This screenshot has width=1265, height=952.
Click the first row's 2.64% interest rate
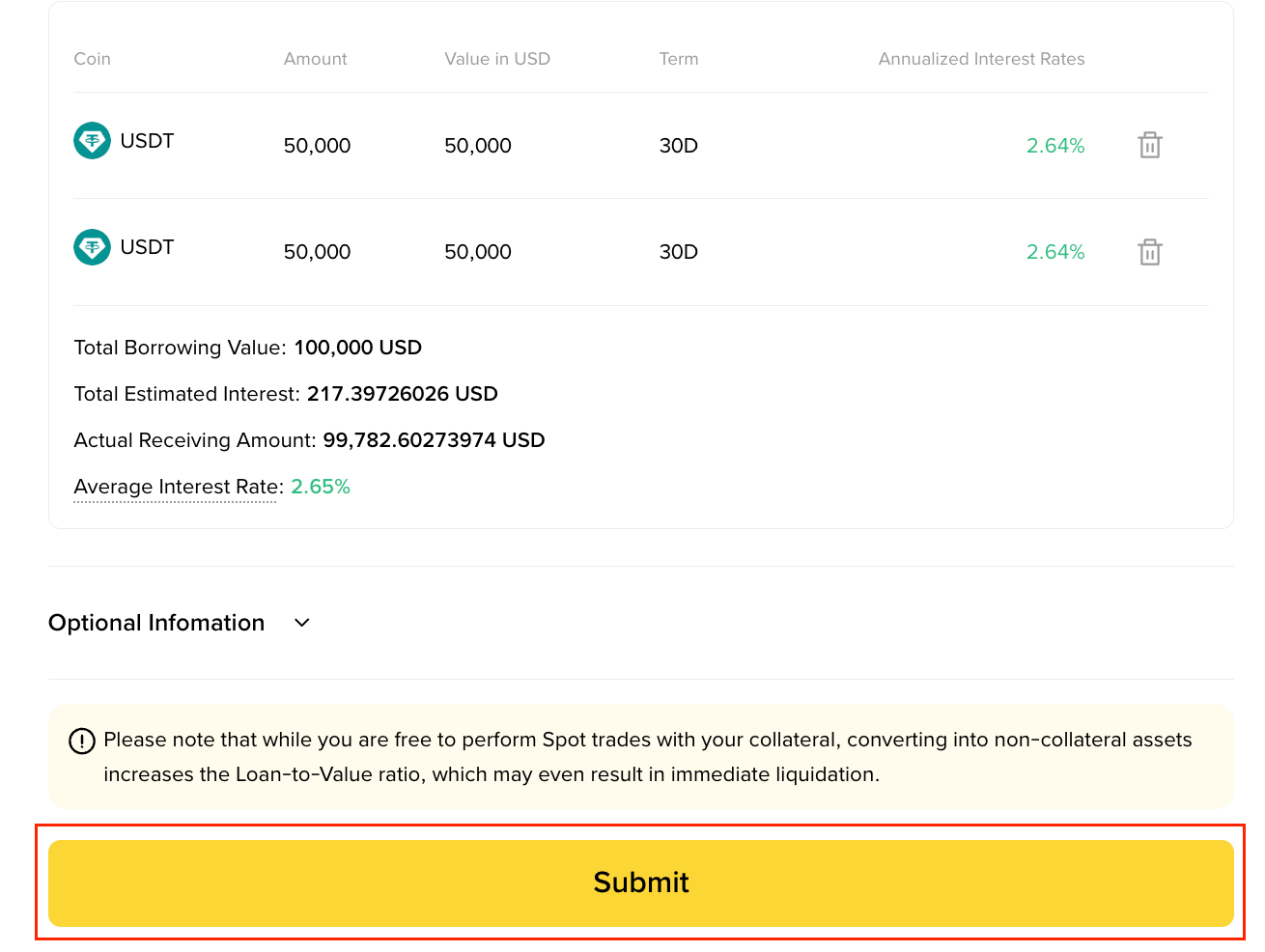(x=1055, y=146)
